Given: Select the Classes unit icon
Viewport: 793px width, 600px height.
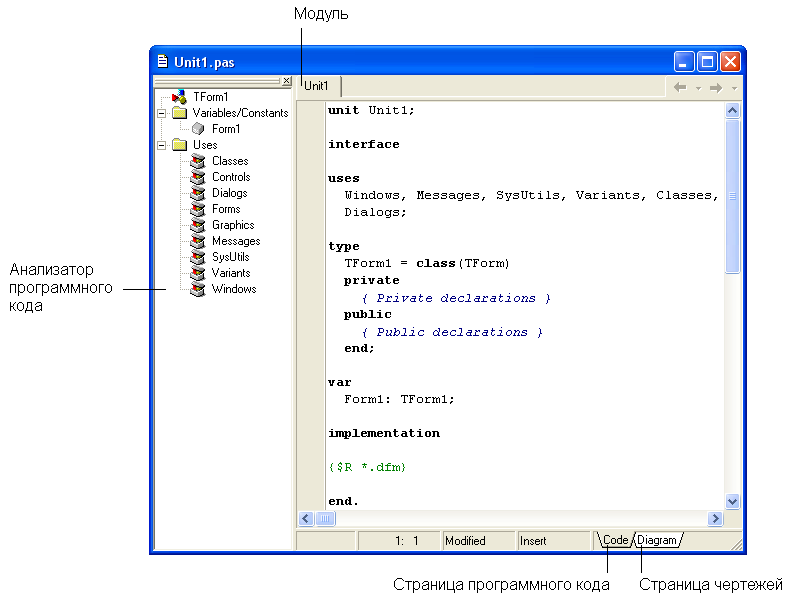Looking at the screenshot, I should point(198,161).
